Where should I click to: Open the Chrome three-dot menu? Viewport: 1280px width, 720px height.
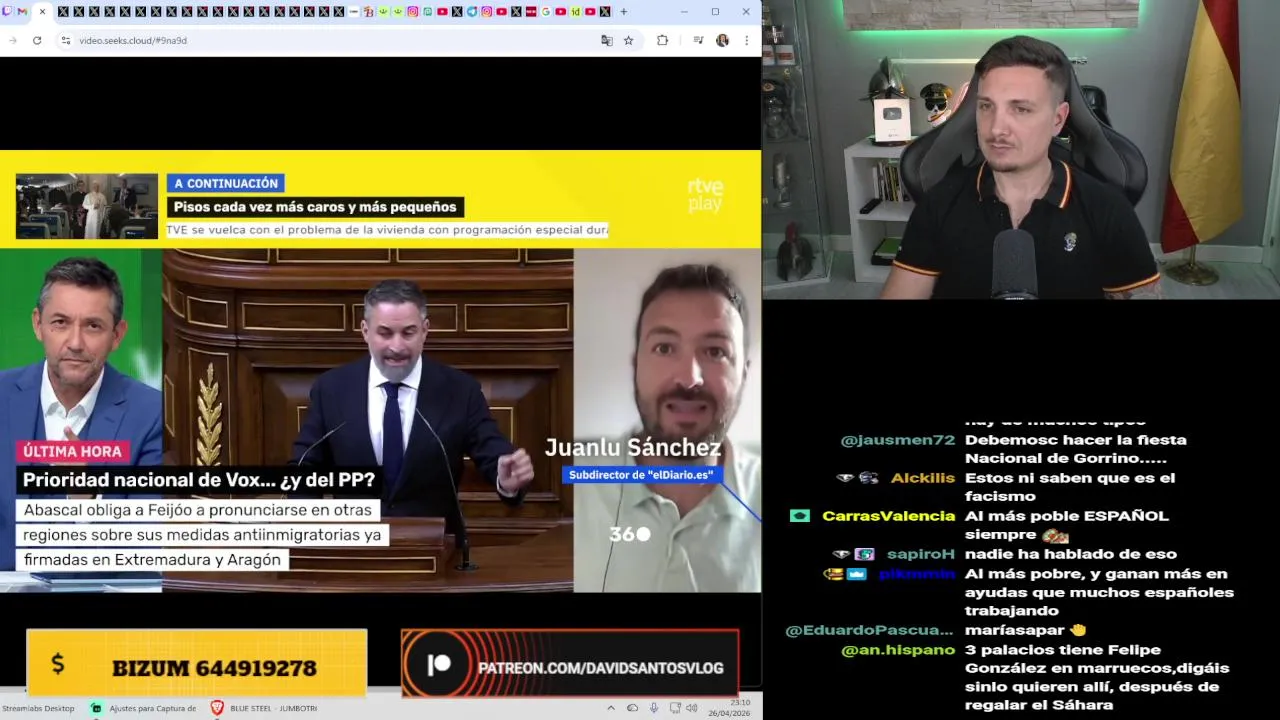click(746, 40)
